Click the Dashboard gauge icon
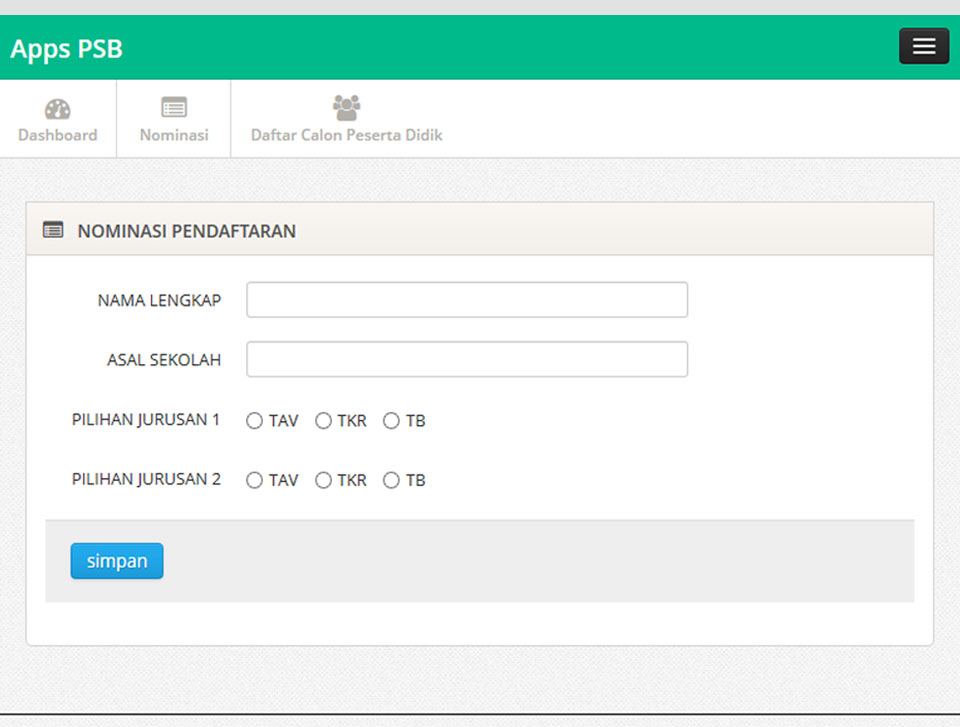This screenshot has height=727, width=960. [58, 109]
